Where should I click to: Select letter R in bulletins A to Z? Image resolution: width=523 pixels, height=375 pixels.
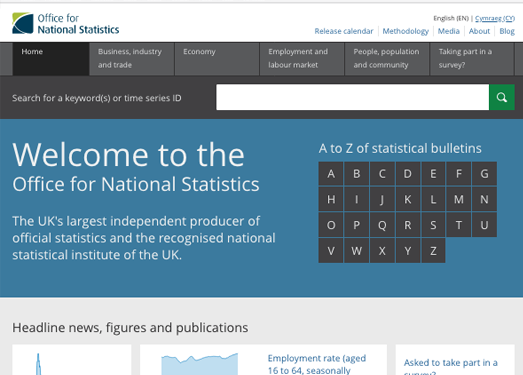(408, 225)
